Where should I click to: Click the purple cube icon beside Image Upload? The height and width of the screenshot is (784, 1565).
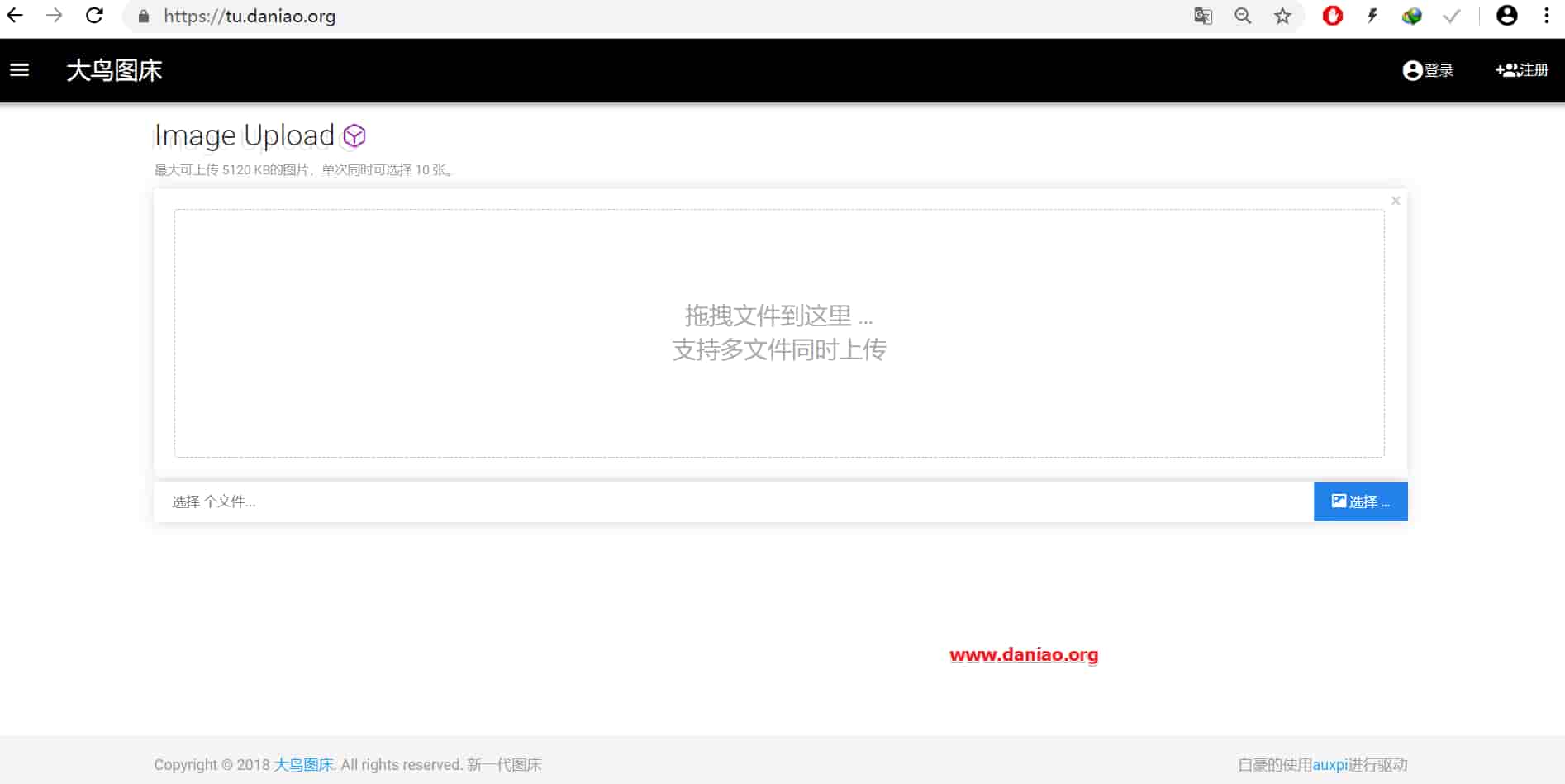354,135
